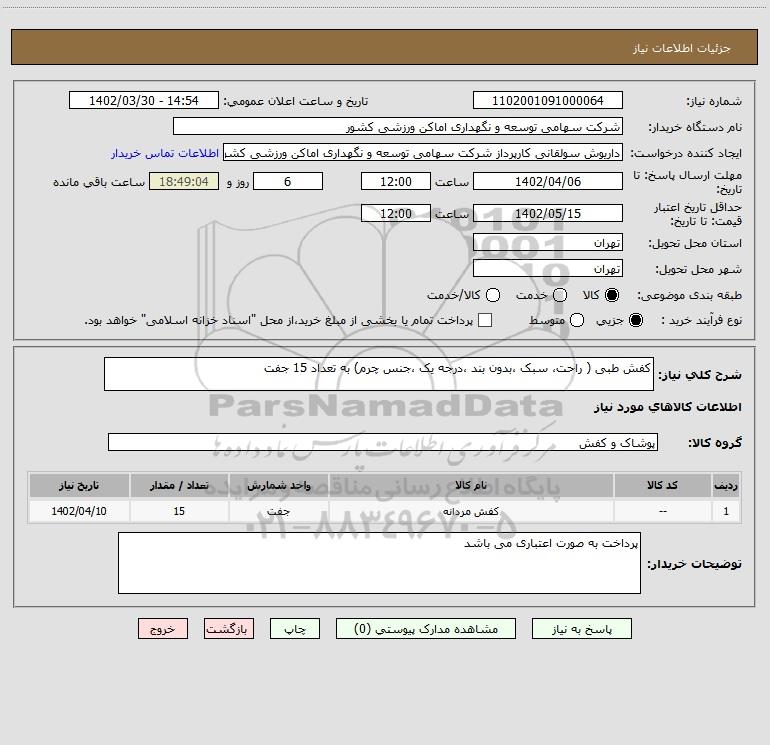Click the price validity date 1402/05/15
Screen dimensions: 770x745
coord(548,213)
